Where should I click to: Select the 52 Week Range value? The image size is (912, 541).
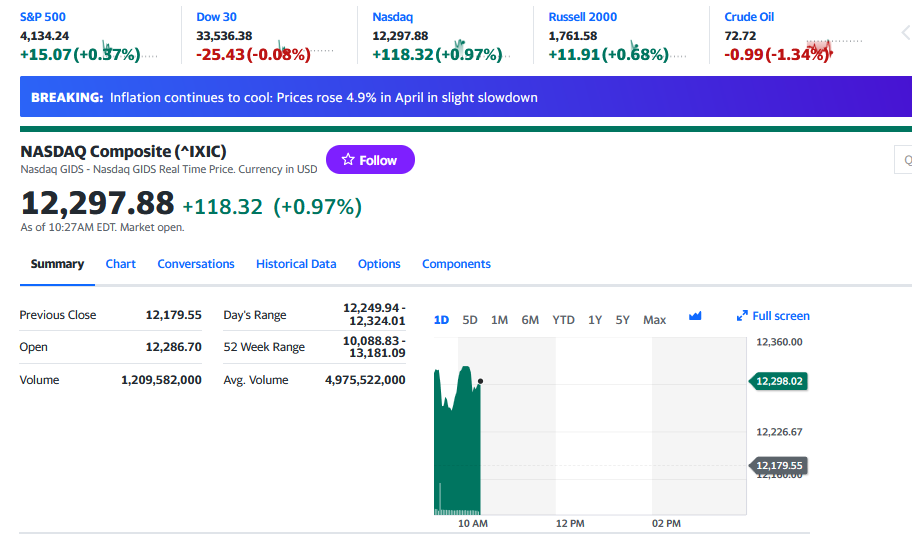[x=374, y=347]
